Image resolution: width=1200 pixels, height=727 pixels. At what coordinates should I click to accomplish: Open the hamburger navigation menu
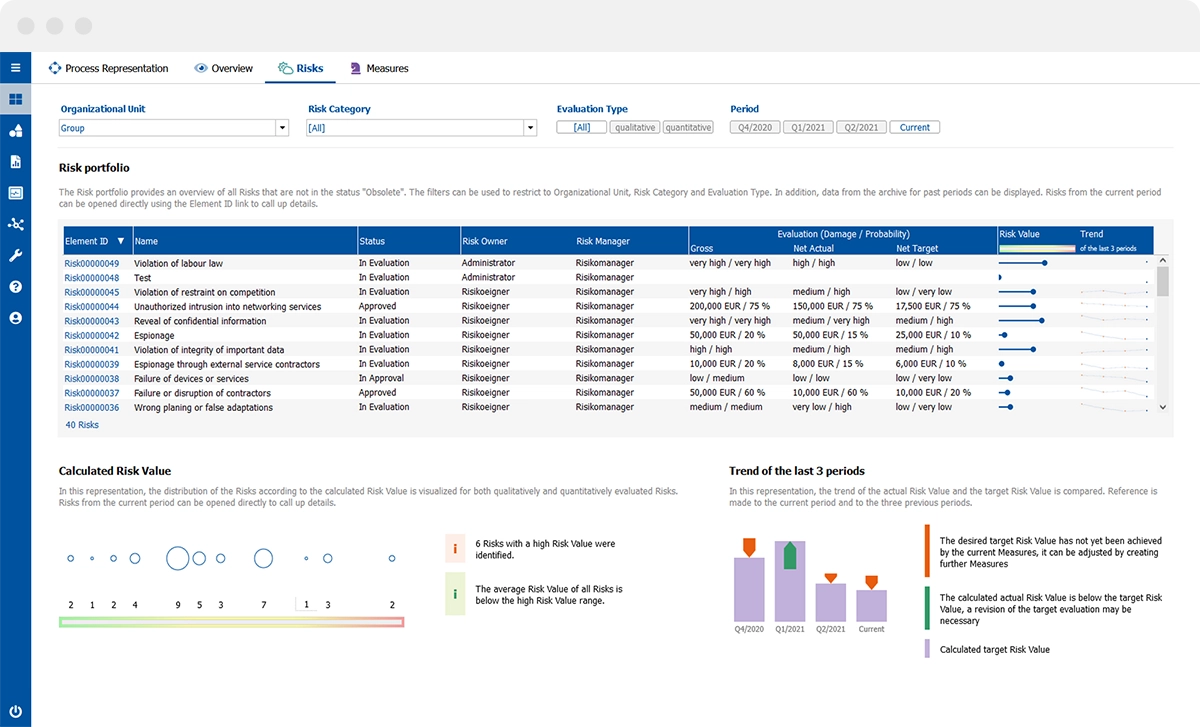pyautogui.click(x=14, y=67)
